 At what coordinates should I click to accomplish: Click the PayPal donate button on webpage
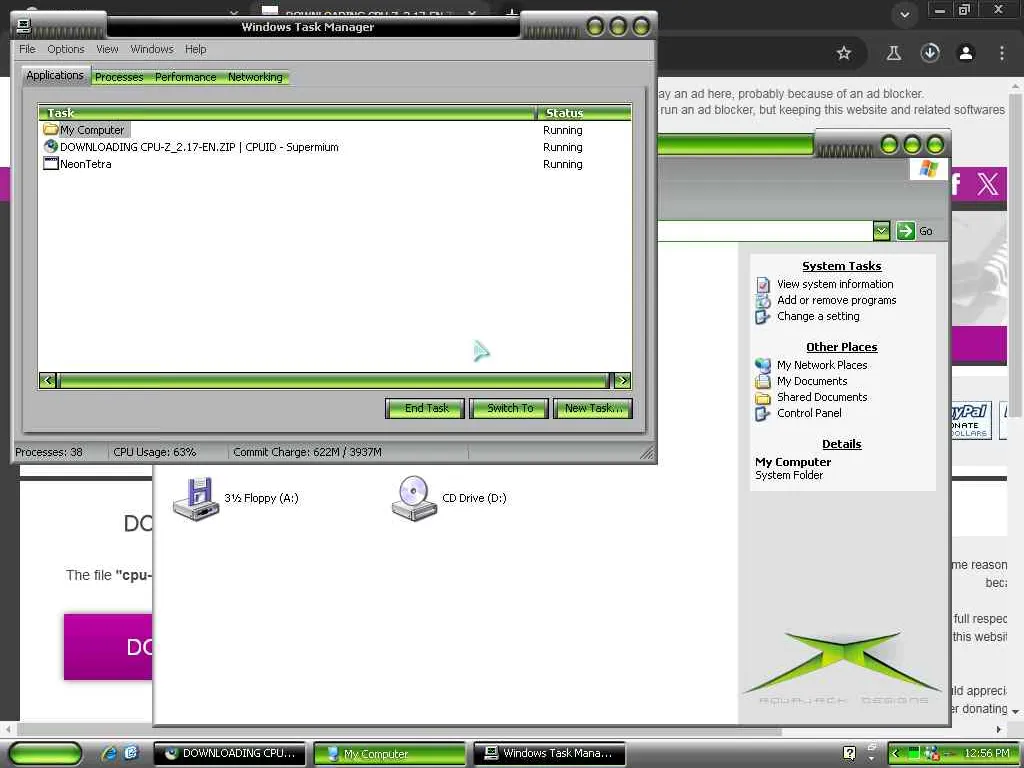pos(970,420)
